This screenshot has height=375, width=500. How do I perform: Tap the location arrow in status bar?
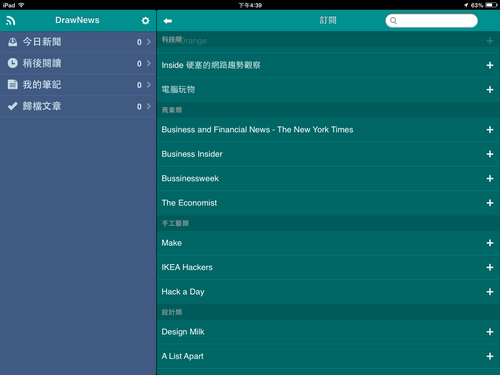pyautogui.click(x=466, y=5)
